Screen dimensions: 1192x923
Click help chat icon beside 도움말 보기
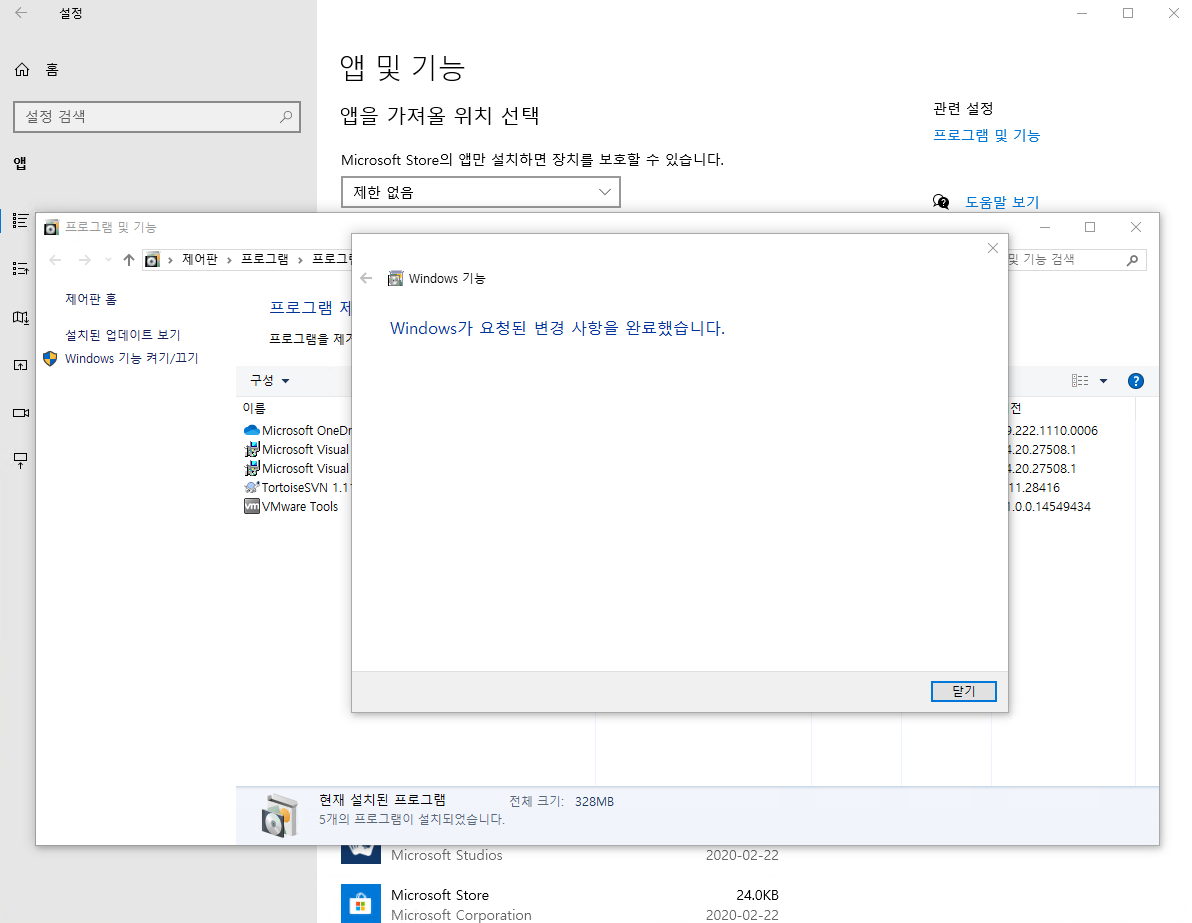pyautogui.click(x=941, y=202)
